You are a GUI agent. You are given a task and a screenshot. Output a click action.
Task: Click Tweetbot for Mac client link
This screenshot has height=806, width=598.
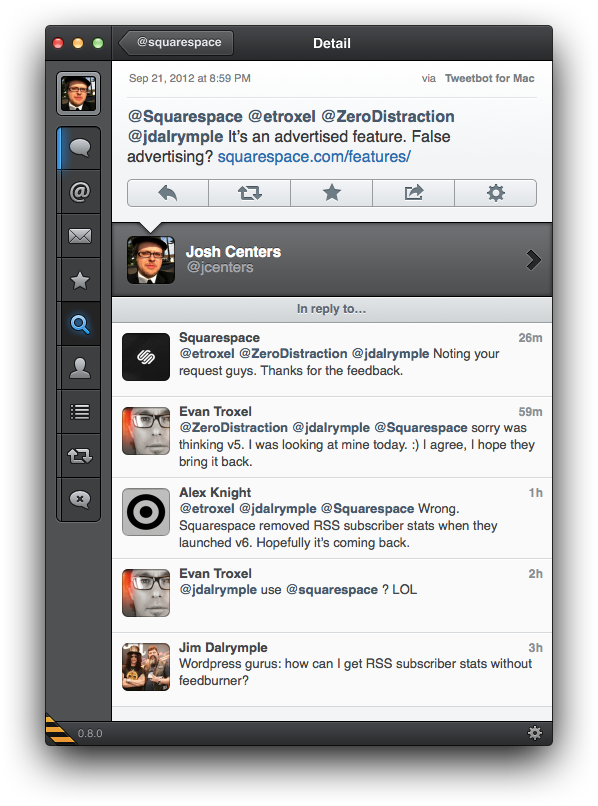(x=490, y=78)
